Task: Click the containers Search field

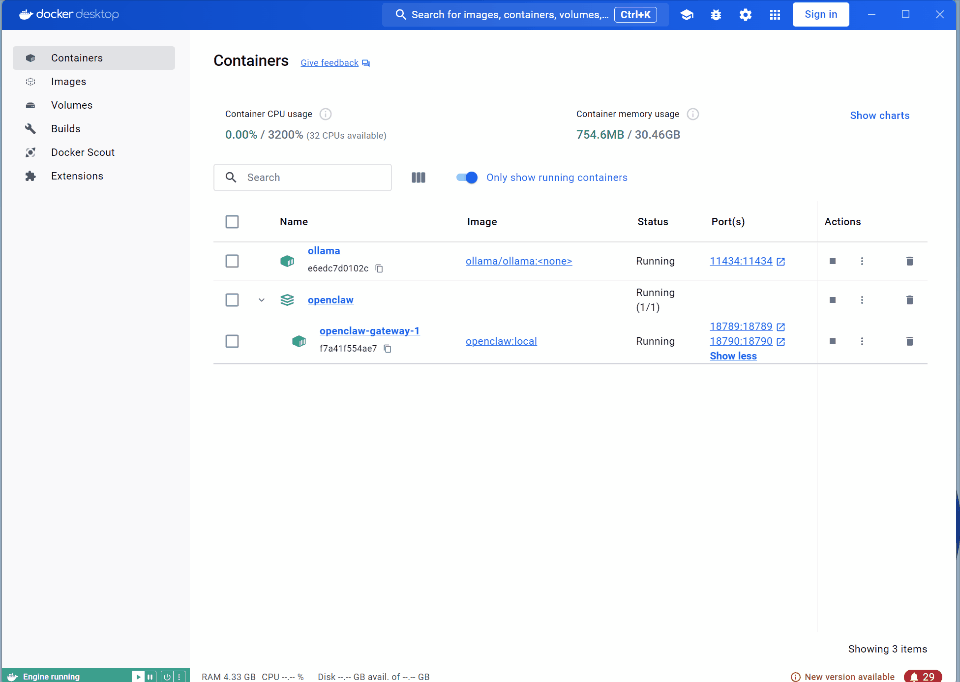Action: [302, 178]
